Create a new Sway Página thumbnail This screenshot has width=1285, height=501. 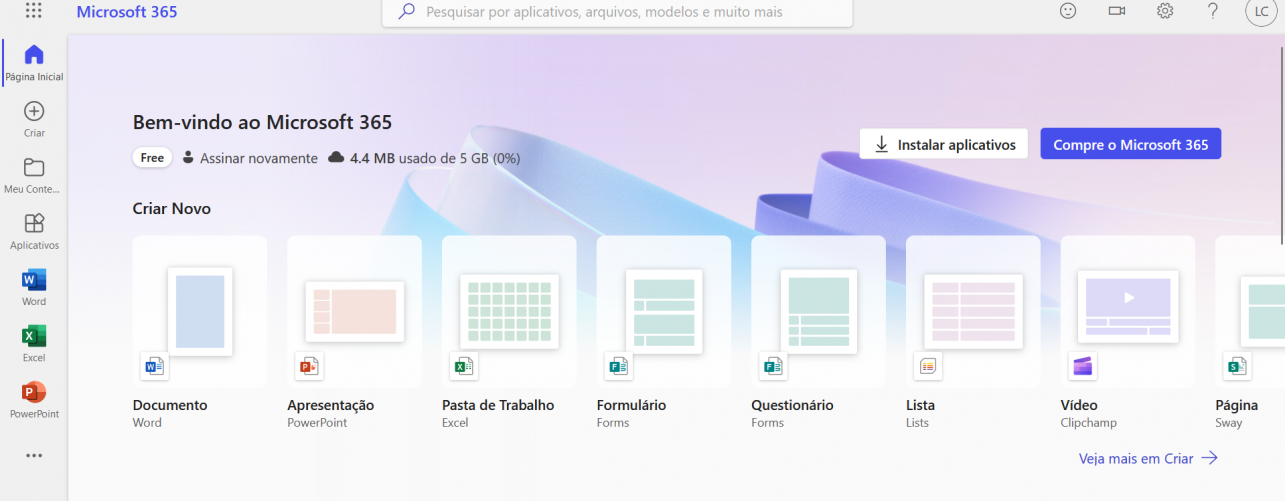pyautogui.click(x=1250, y=312)
